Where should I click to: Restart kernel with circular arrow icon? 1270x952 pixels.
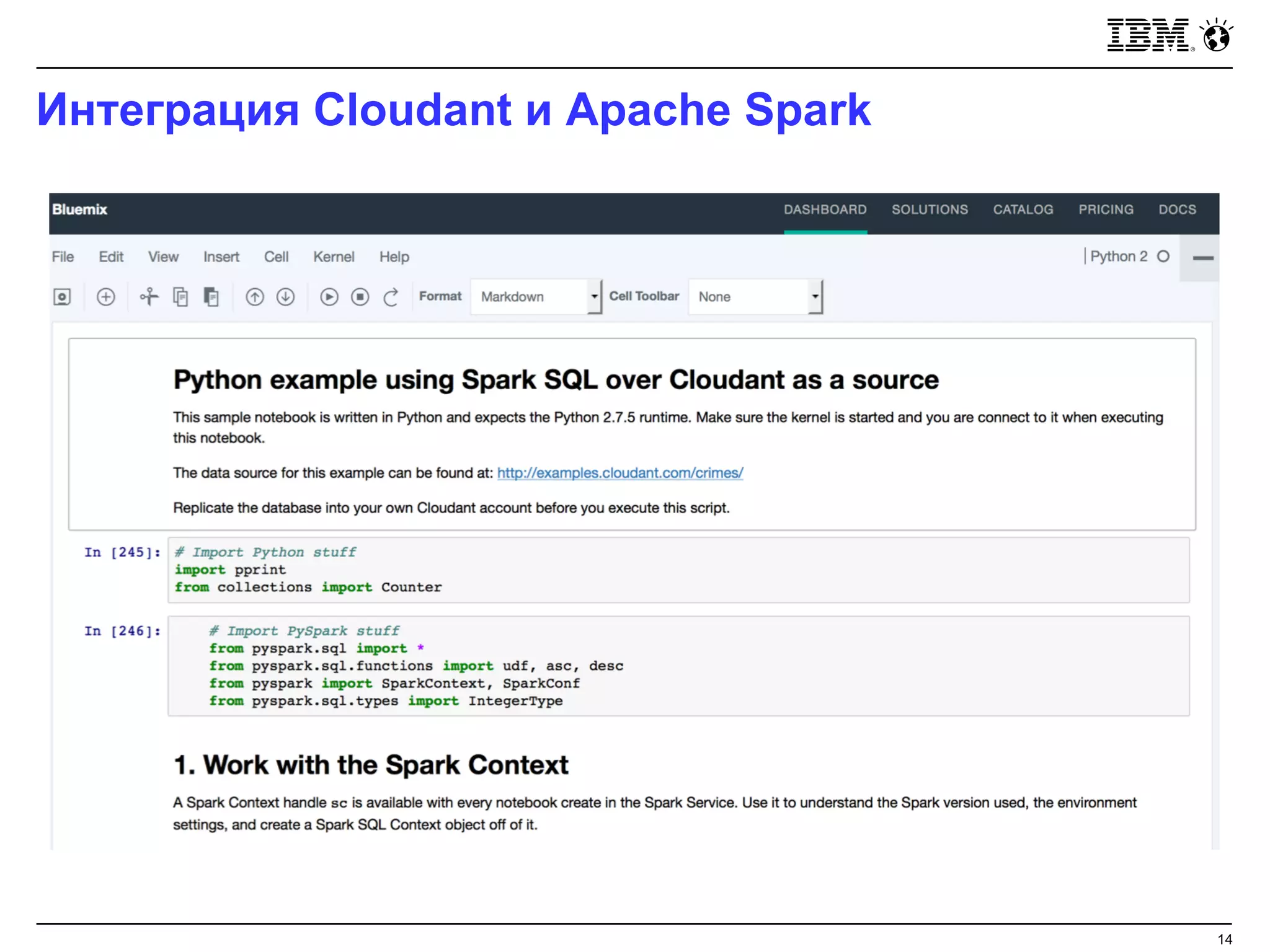coord(391,297)
